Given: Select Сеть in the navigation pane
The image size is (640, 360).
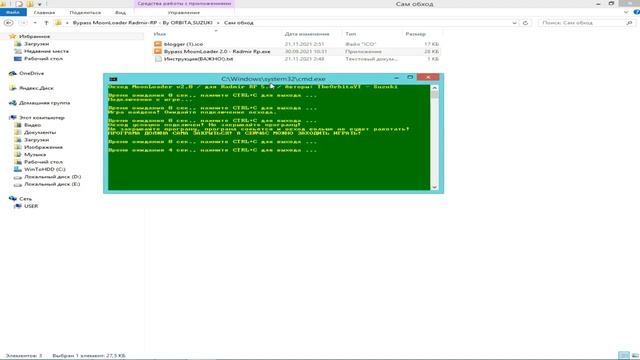Looking at the screenshot, I should coord(25,199).
